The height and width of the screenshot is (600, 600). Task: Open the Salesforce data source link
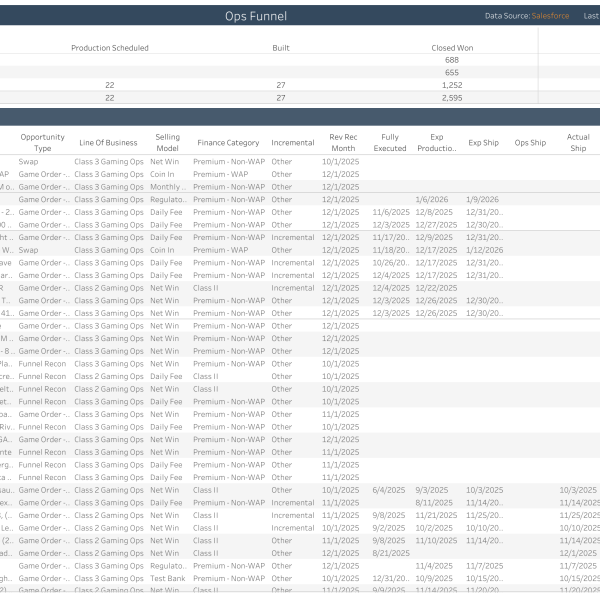pyautogui.click(x=552, y=16)
